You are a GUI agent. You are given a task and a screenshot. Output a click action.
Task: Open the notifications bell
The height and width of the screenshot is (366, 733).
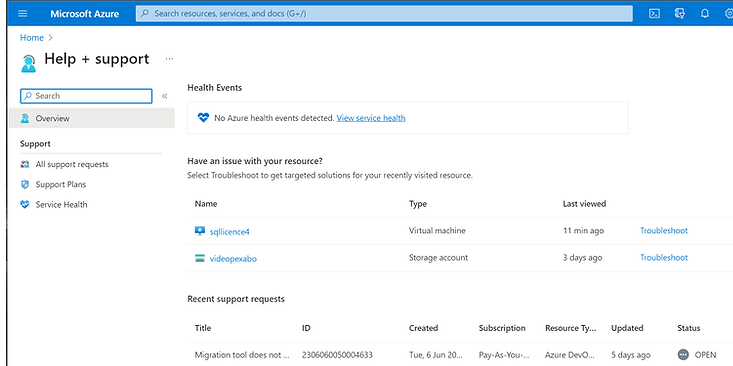[704, 14]
